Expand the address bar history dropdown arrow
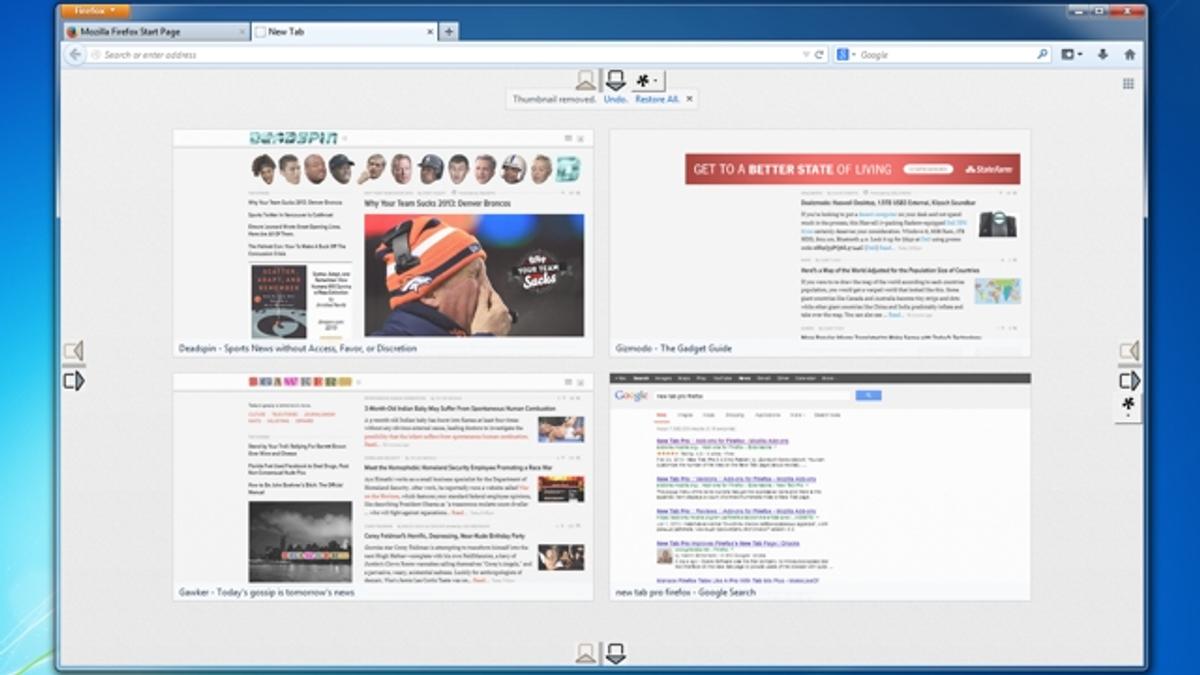 pyautogui.click(x=806, y=55)
